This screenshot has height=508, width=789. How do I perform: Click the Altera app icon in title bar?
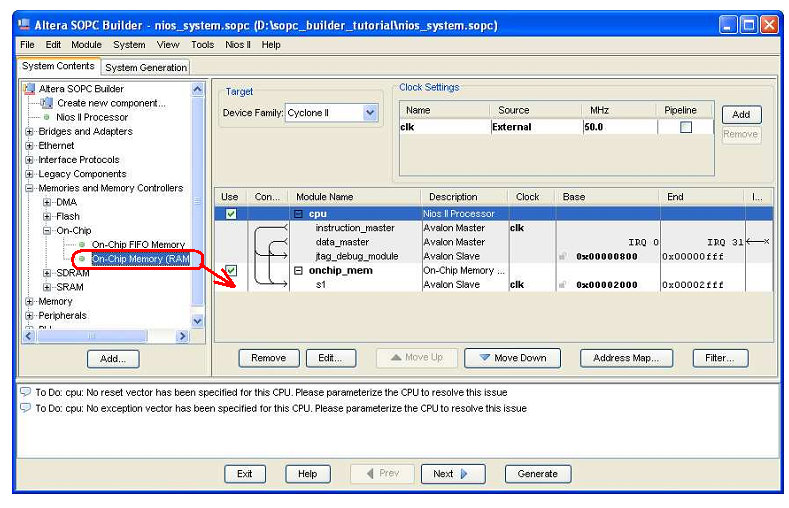pyautogui.click(x=24, y=24)
